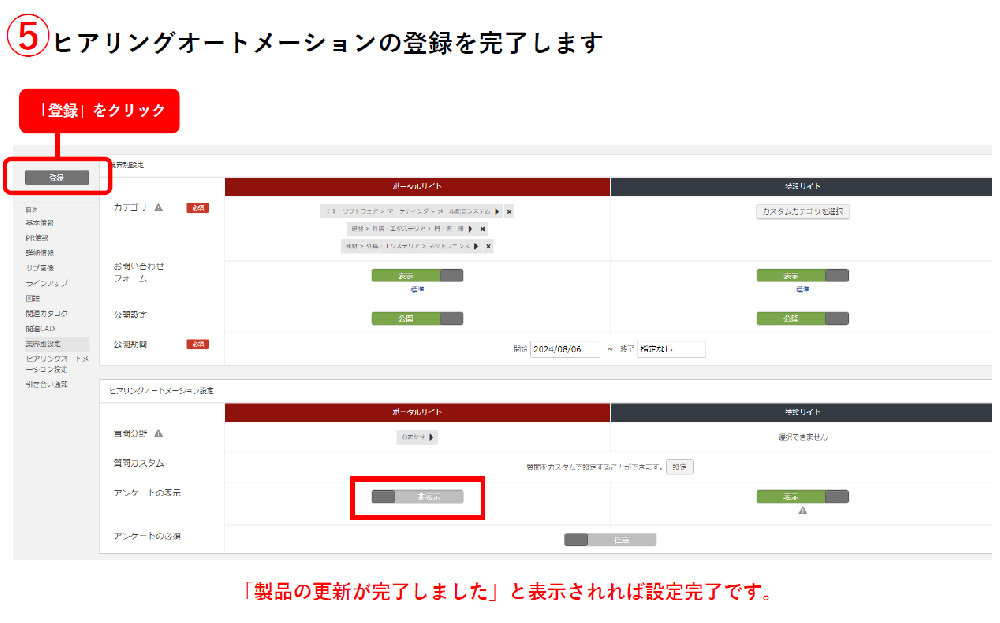Image resolution: width=1000 pixels, height=623 pixels.
Task: Expand arrow on third category tag
Action: (475, 246)
